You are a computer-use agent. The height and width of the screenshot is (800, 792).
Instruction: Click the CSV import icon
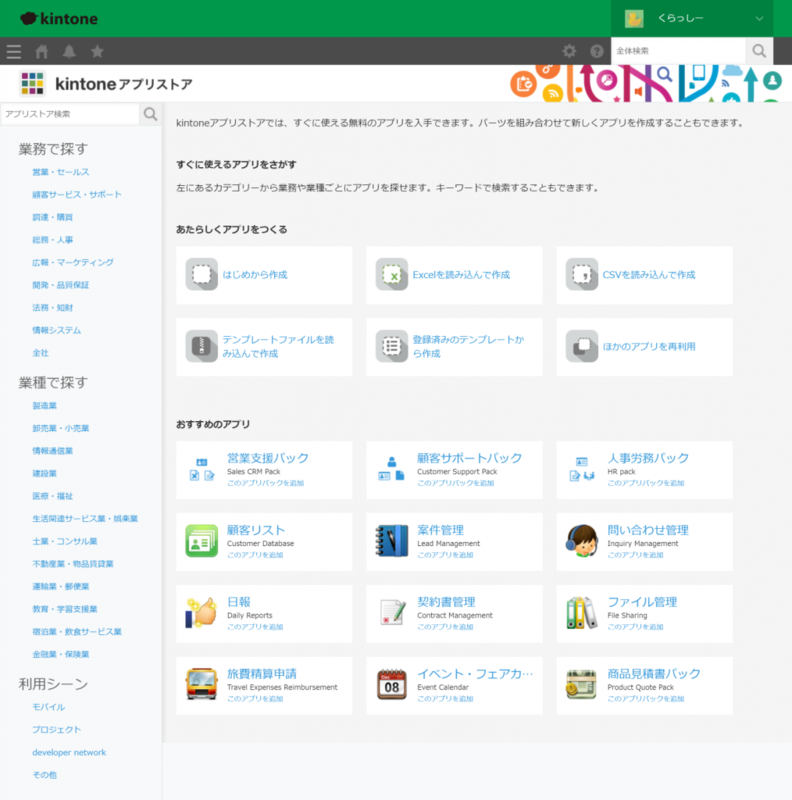(x=582, y=274)
